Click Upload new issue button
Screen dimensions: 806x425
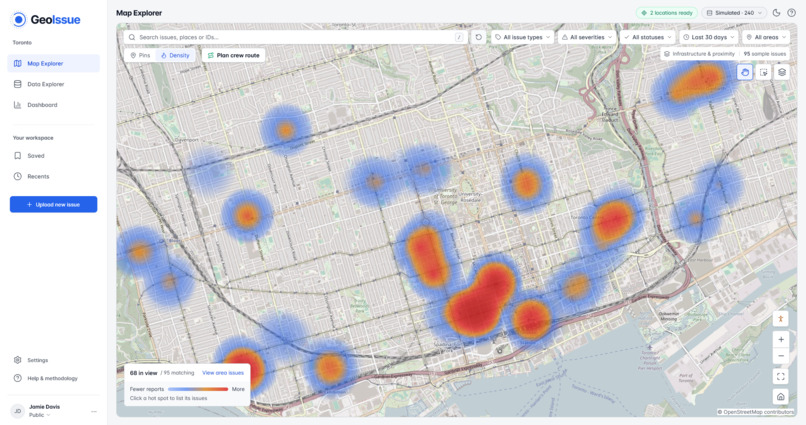(53, 205)
